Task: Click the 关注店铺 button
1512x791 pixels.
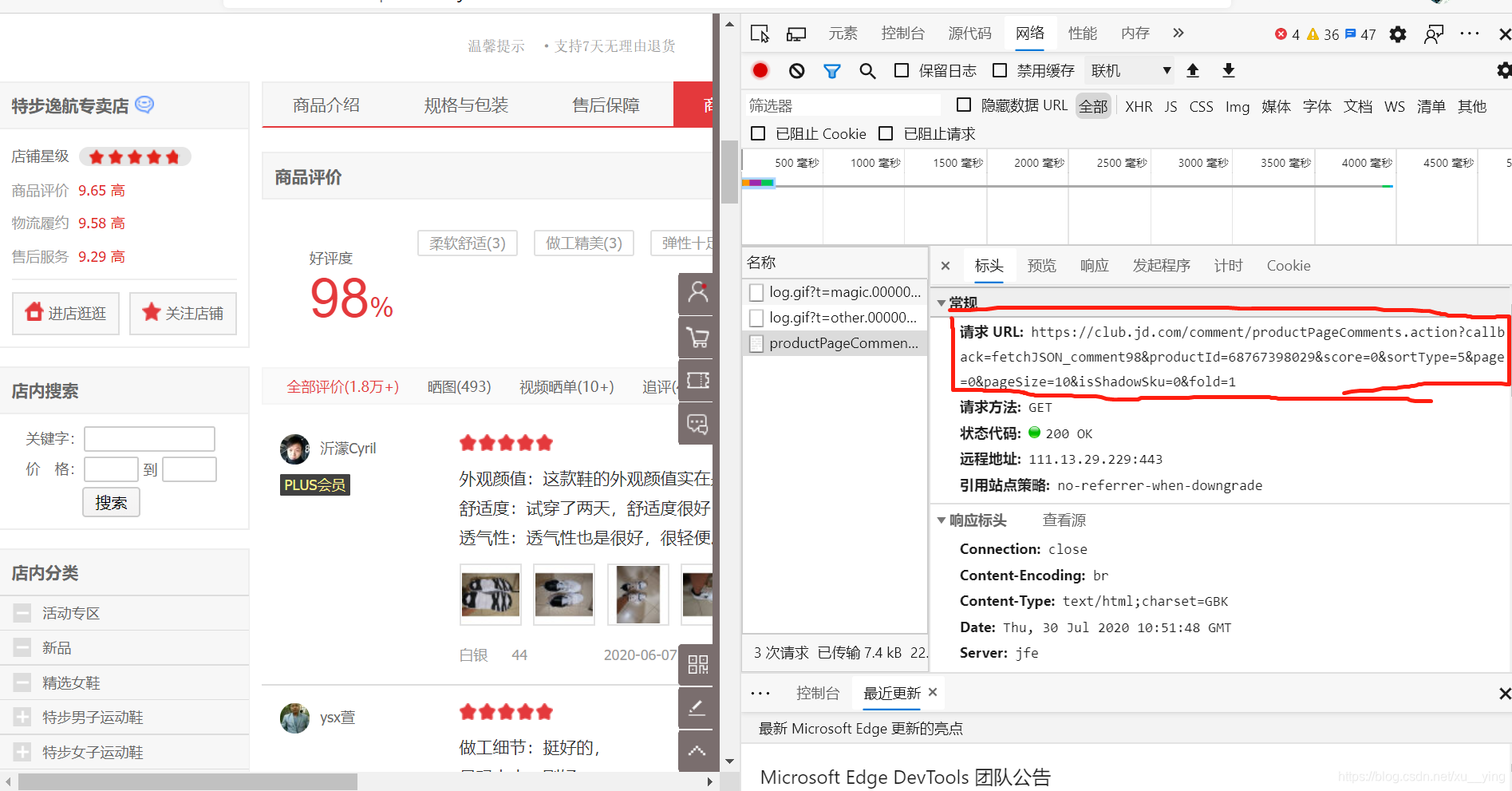Action: [x=183, y=313]
